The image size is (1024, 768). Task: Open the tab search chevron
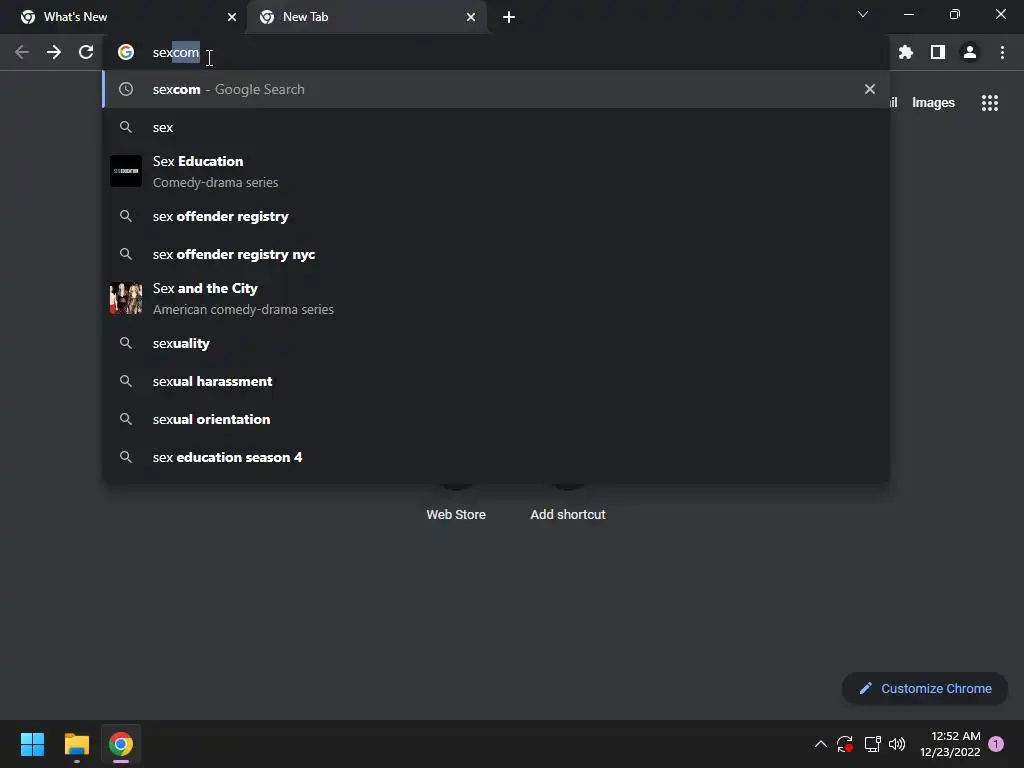(x=863, y=14)
